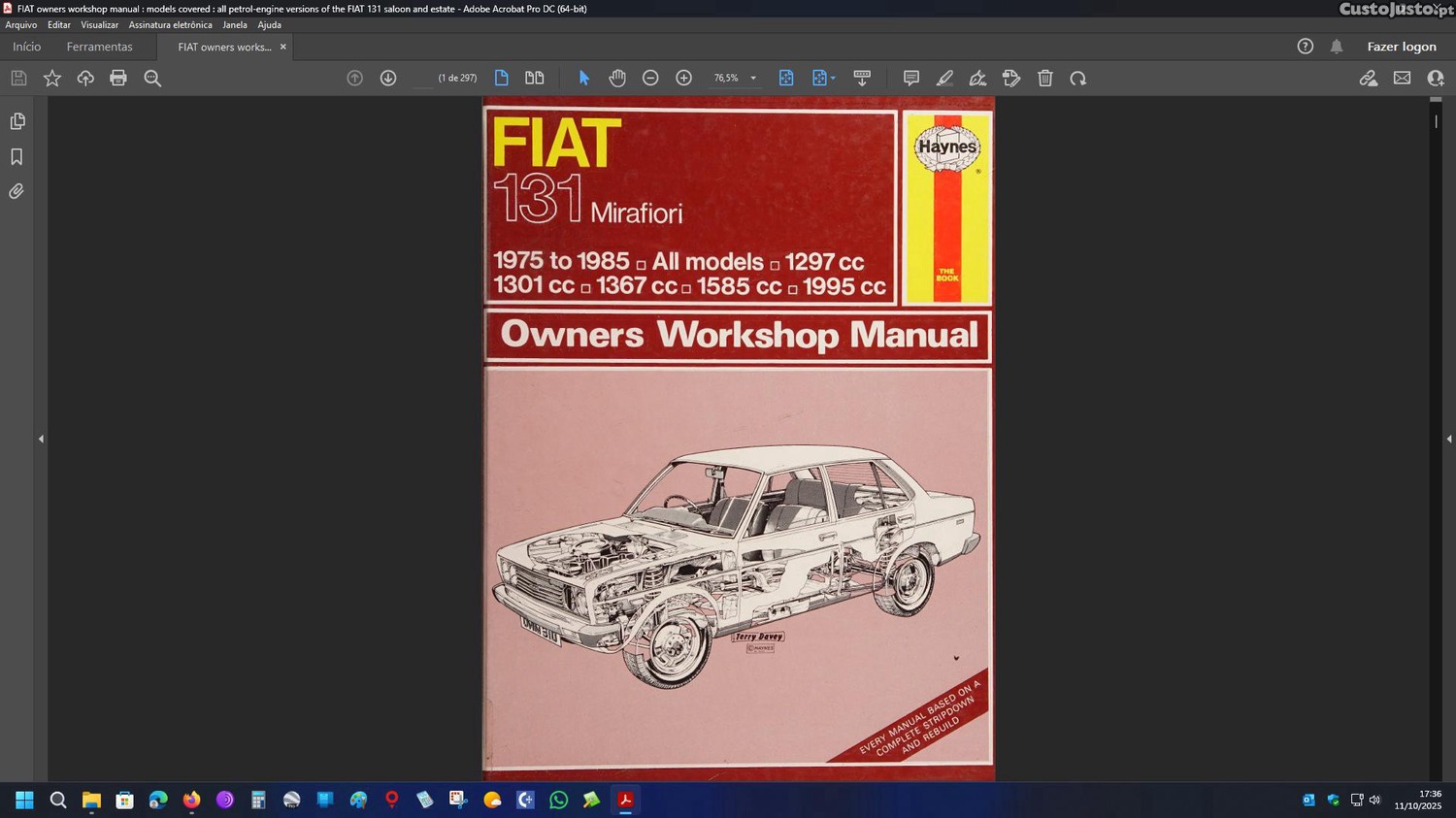Open the page thumbnails side panel
This screenshot has width=1456, height=818.
click(x=17, y=121)
